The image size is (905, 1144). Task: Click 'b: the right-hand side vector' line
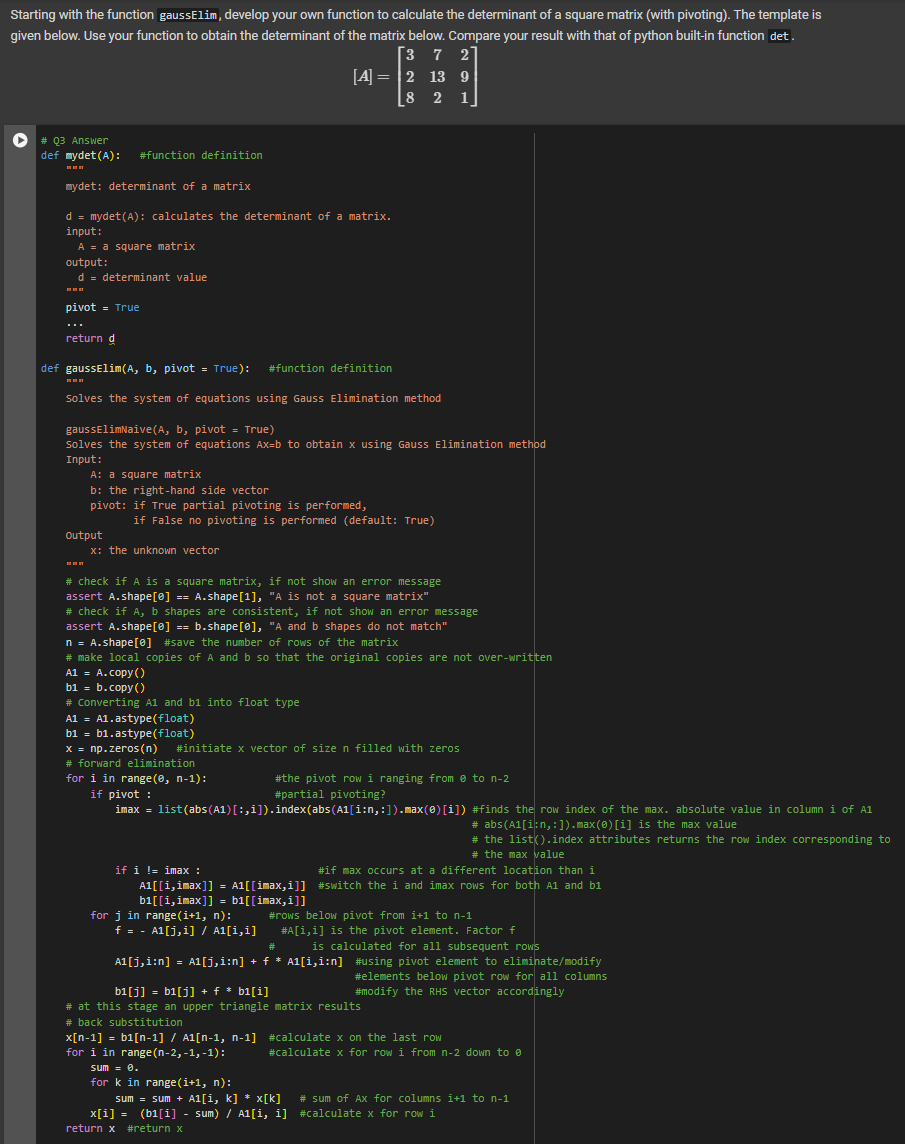[180, 490]
